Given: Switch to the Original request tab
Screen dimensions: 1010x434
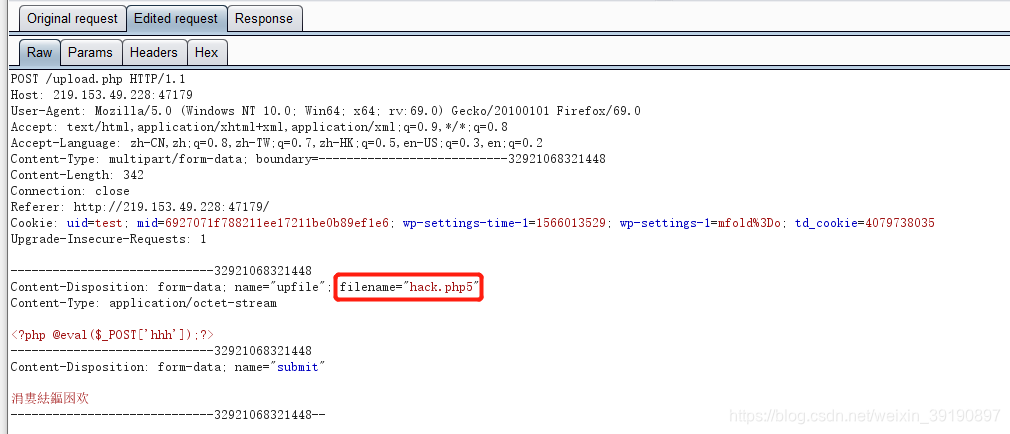Looking at the screenshot, I should point(72,19).
